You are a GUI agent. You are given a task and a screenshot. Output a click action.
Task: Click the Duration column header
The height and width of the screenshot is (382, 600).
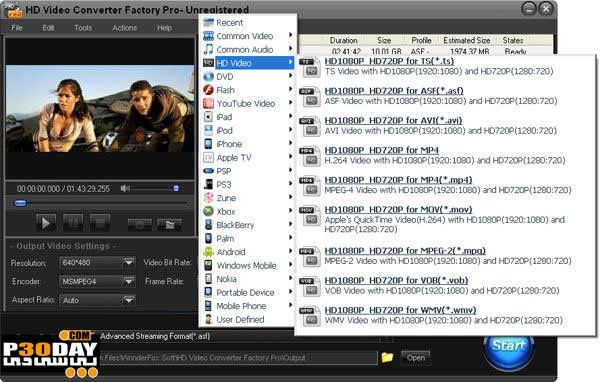pos(343,40)
